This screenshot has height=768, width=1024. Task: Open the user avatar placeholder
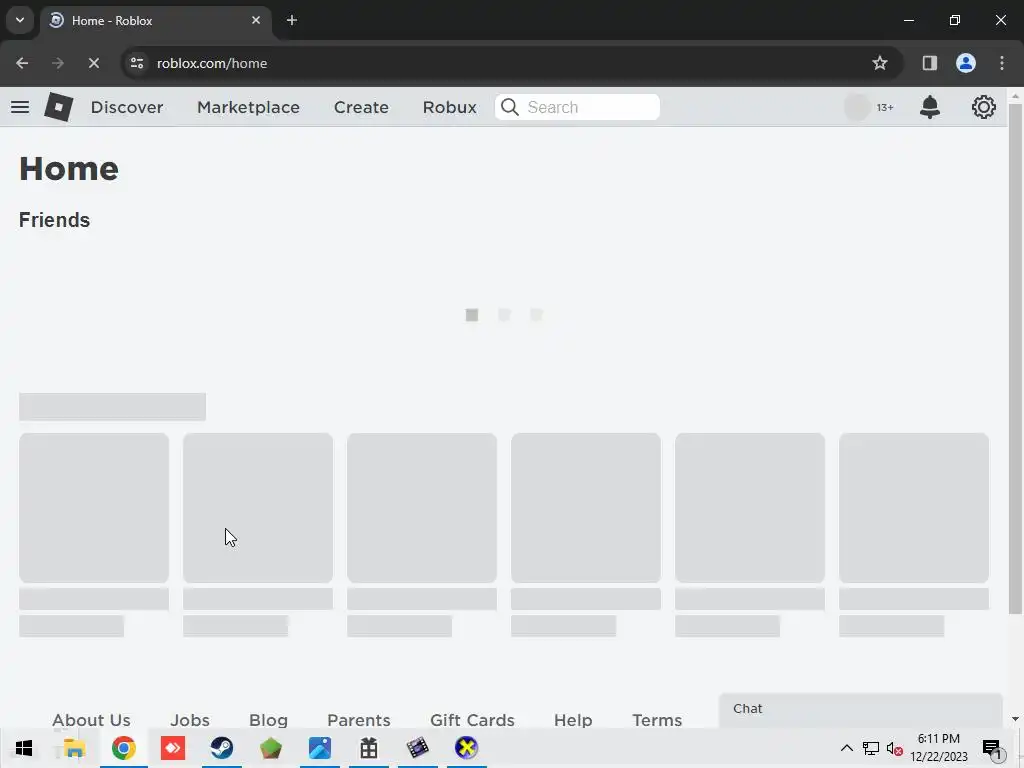tap(857, 107)
